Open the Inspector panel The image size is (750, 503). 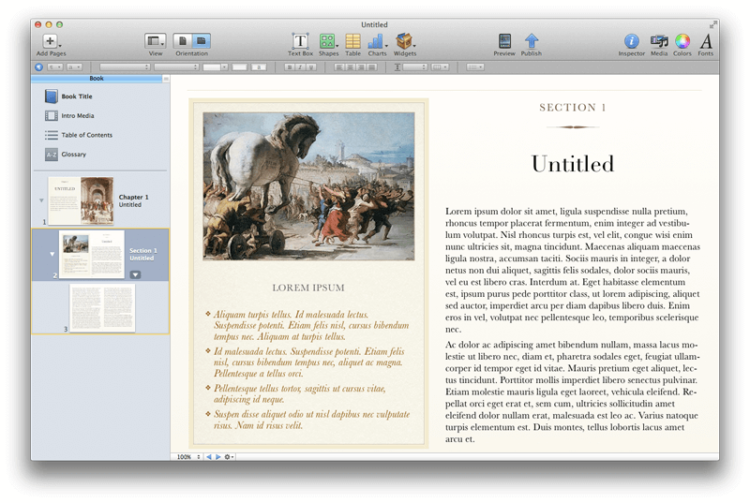point(631,41)
